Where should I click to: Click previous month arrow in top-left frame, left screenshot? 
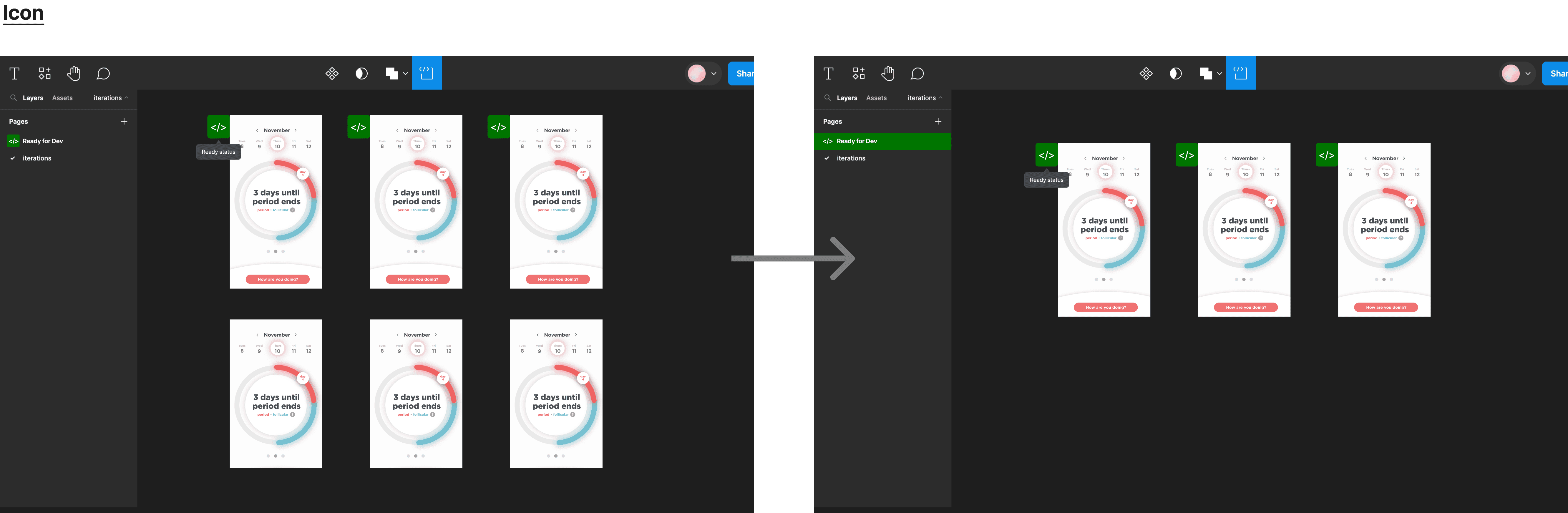(x=258, y=130)
